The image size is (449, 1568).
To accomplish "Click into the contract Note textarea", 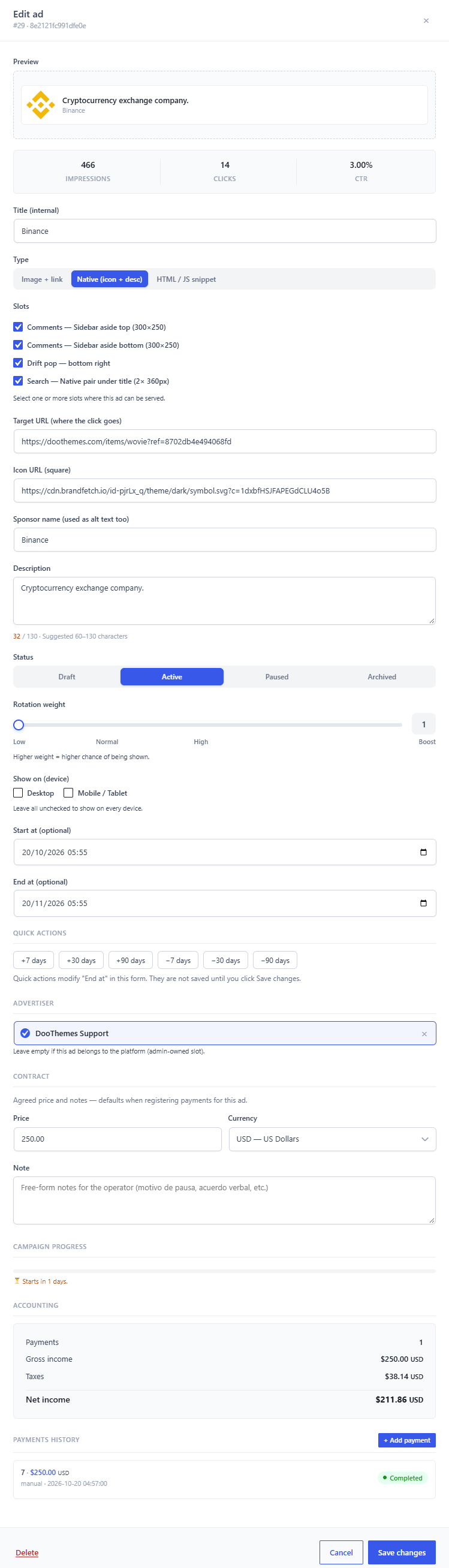I will [x=224, y=1200].
